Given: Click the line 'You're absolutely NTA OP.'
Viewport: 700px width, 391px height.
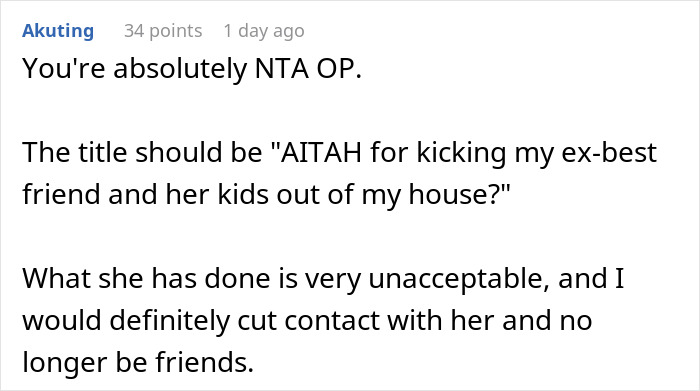Looking at the screenshot, I should [x=192, y=69].
